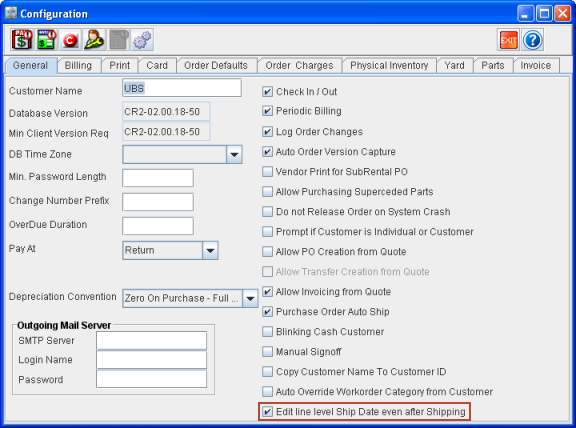Open the user with key icon
Screen dimensions: 576x428
click(x=94, y=40)
